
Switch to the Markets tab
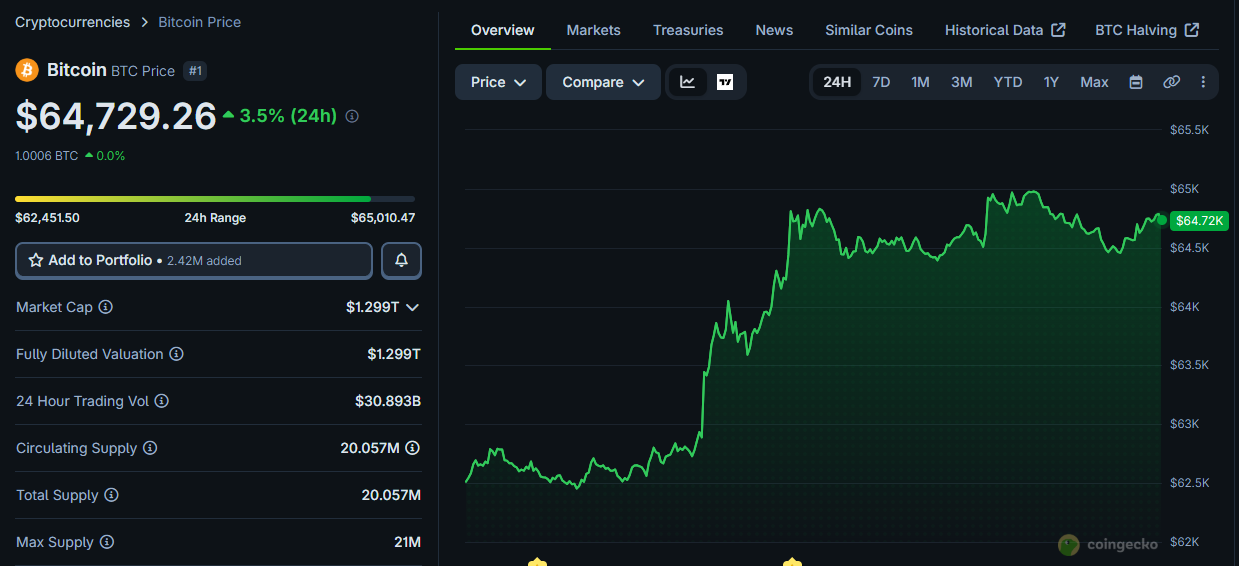tap(593, 30)
